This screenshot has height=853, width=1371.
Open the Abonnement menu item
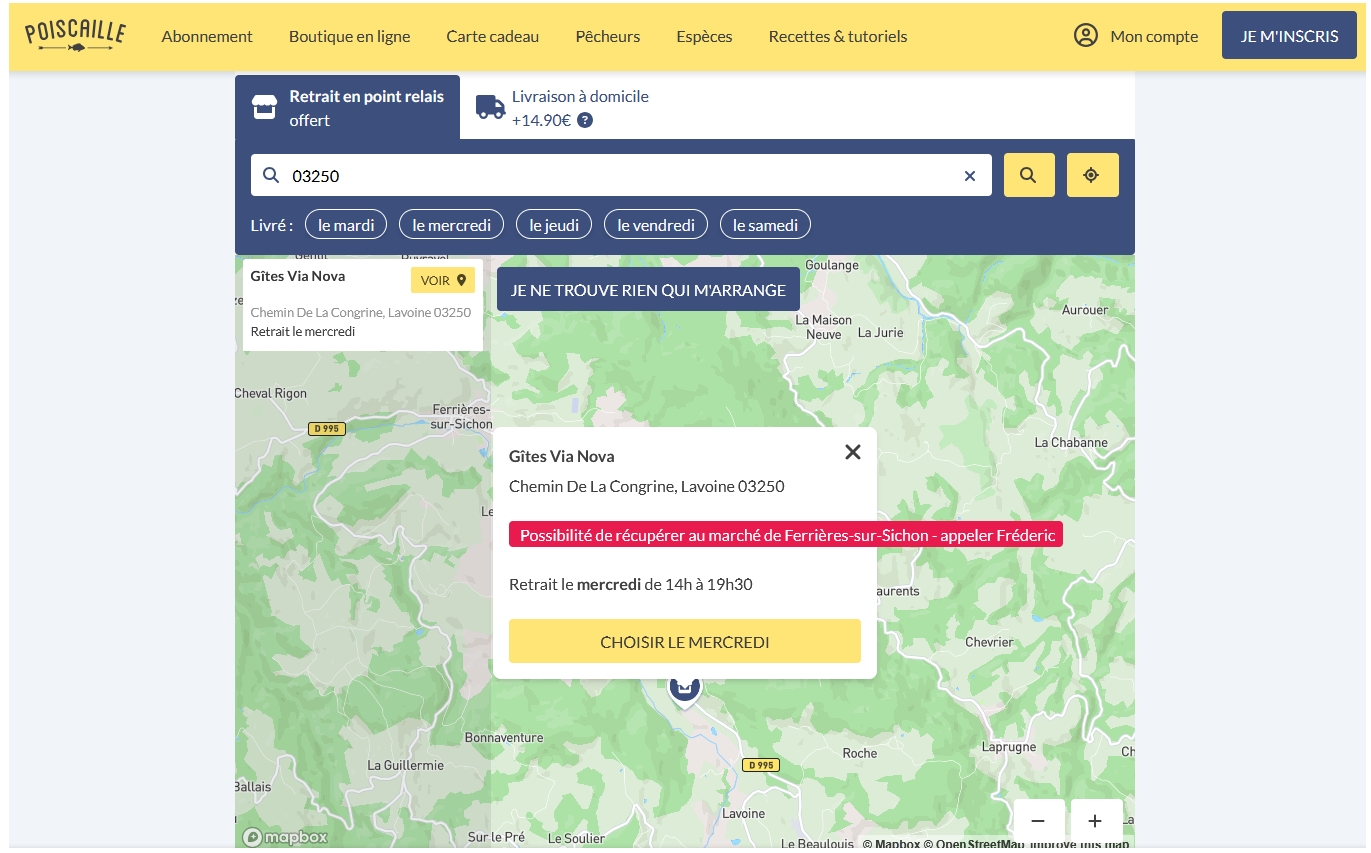tap(207, 36)
